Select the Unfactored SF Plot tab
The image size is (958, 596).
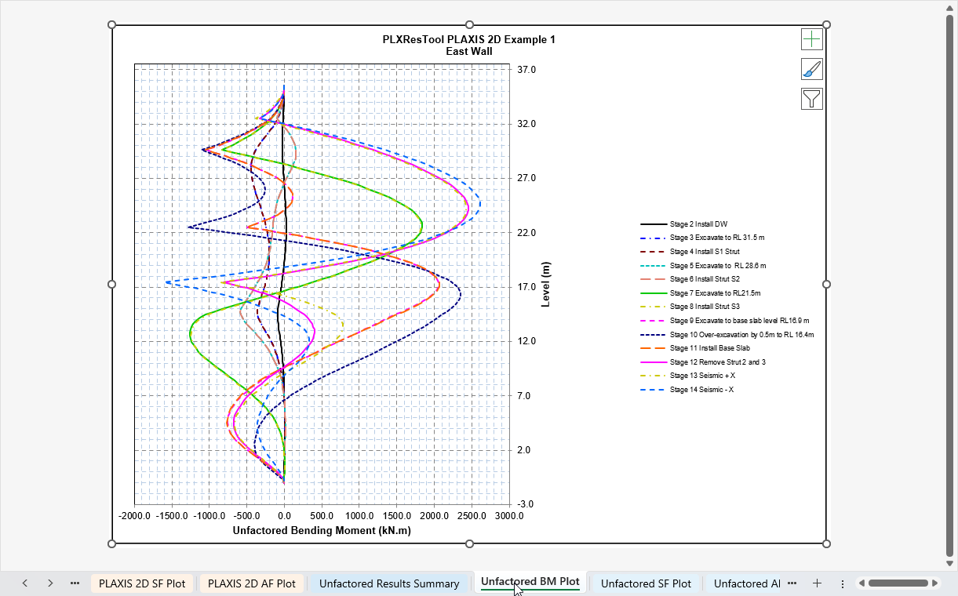click(646, 584)
